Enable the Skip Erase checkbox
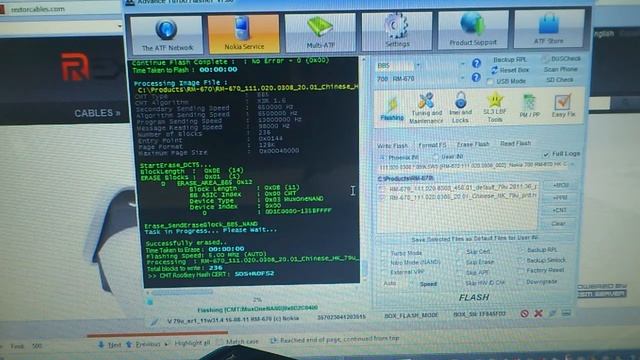This screenshot has height=360, width=640. pos(460,262)
